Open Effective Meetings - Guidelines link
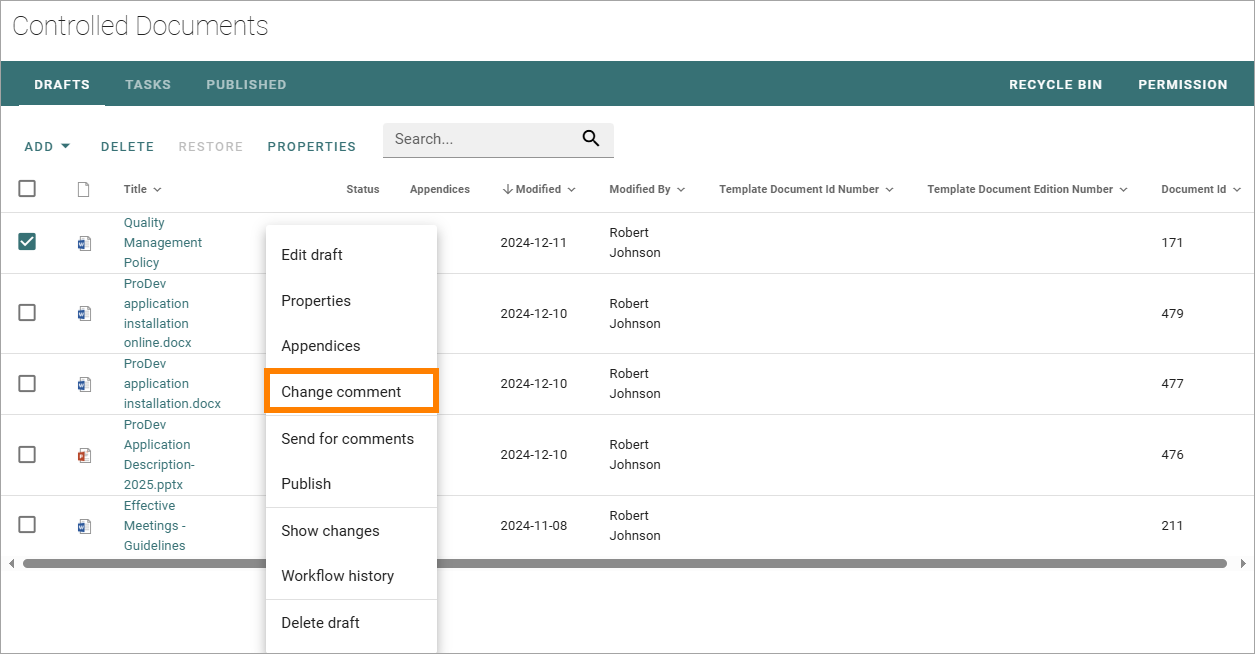Image resolution: width=1255 pixels, height=654 pixels. coord(155,526)
